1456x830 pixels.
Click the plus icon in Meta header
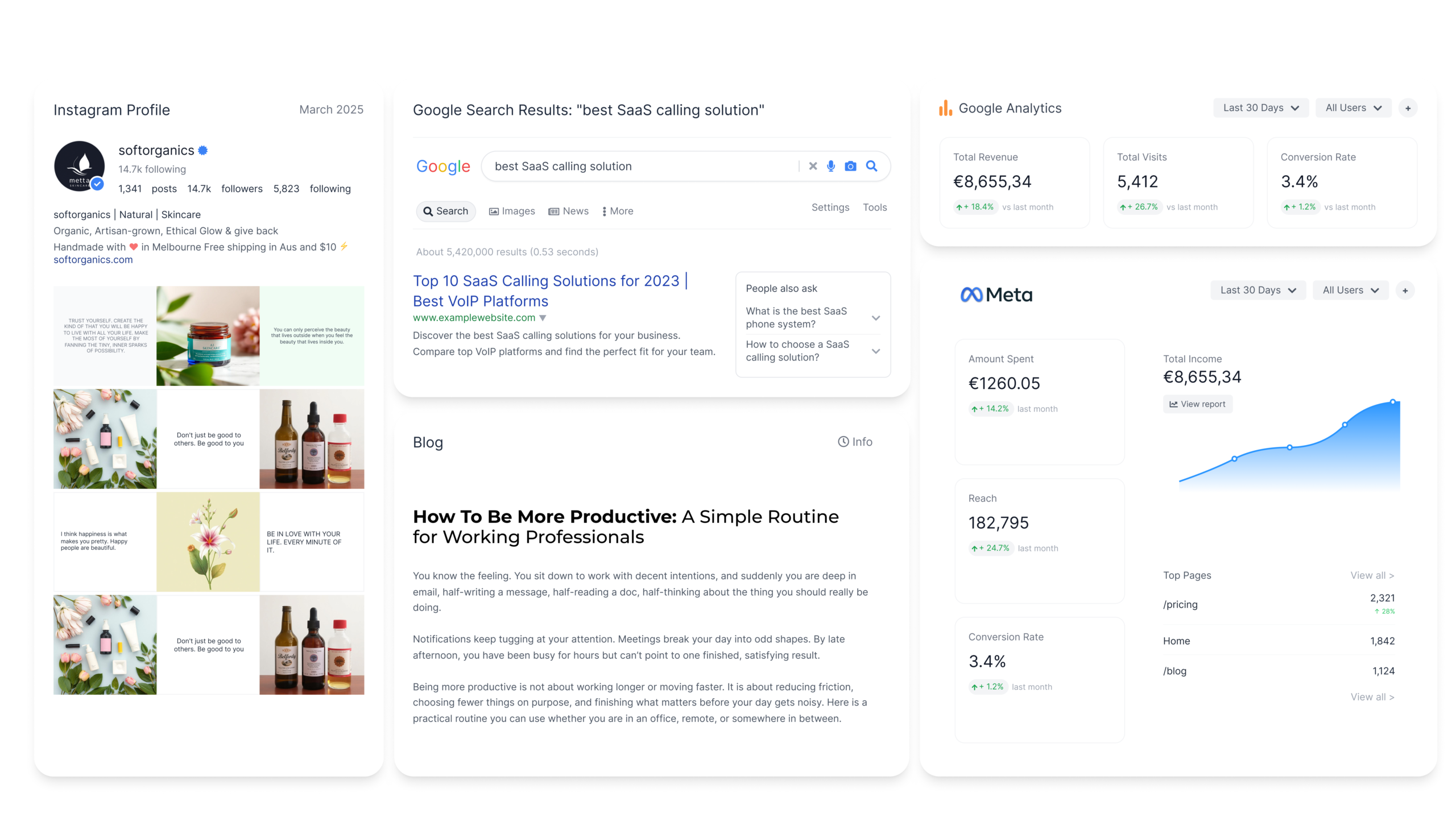tap(1405, 290)
